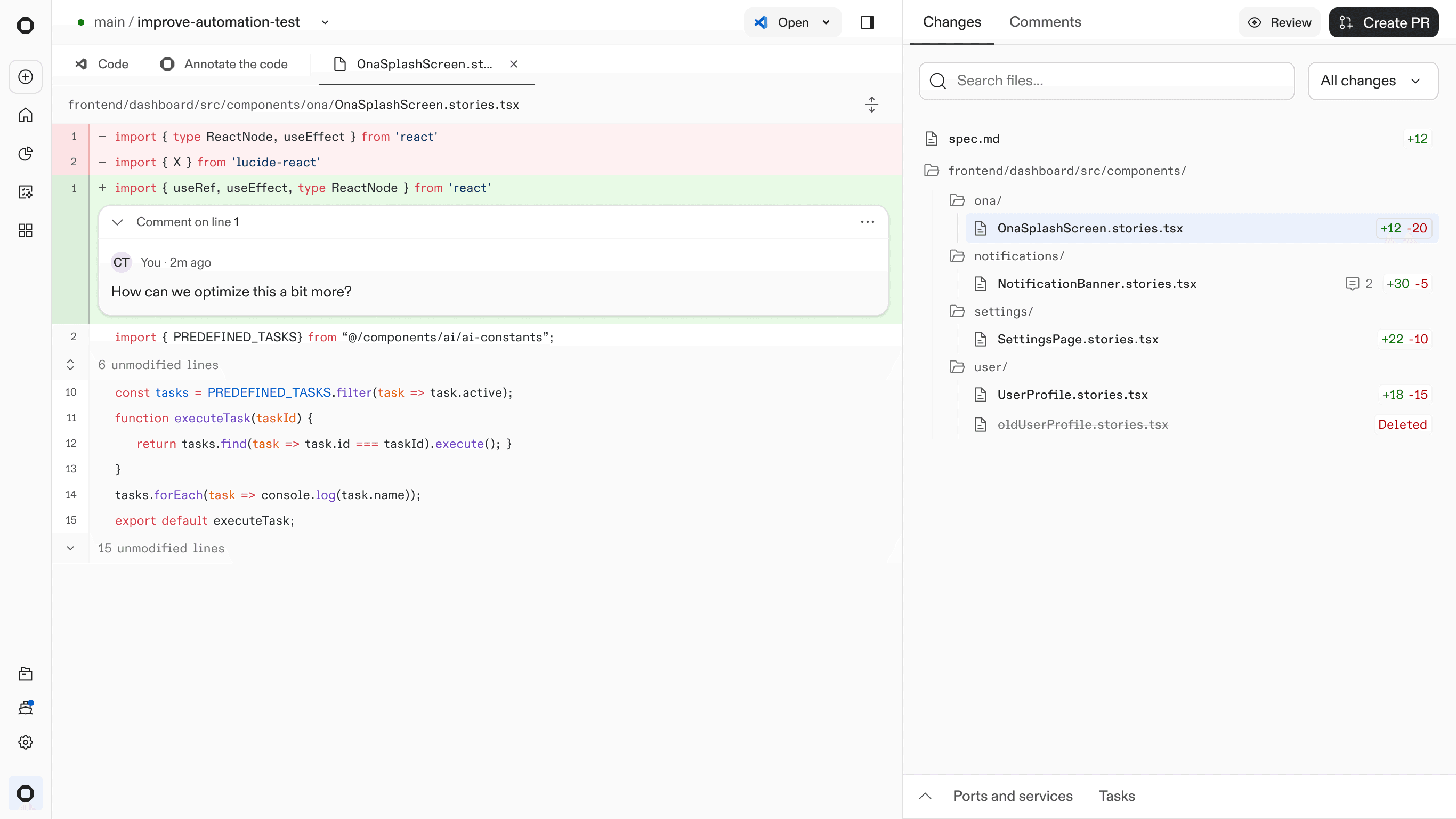The image size is (1456, 819).
Task: Click the search magnifier in Search files field
Action: coord(937,81)
